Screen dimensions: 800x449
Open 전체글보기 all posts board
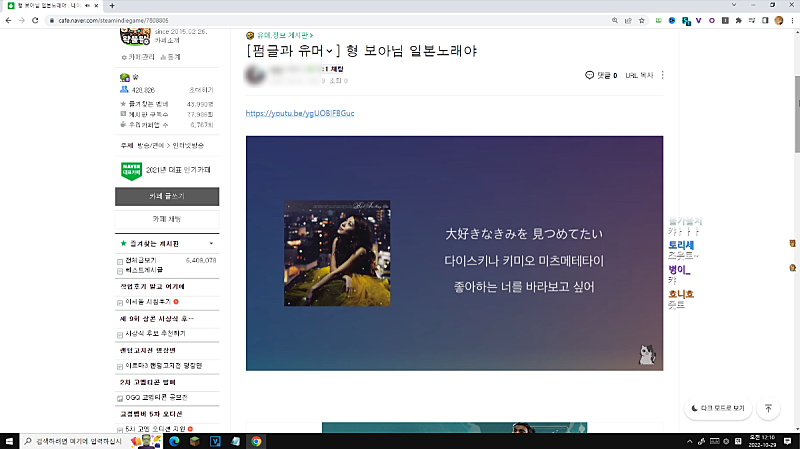pyautogui.click(x=141, y=260)
